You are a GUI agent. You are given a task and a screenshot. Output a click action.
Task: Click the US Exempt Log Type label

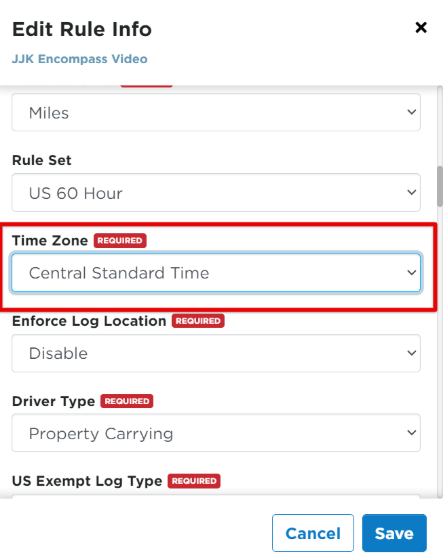point(87,481)
